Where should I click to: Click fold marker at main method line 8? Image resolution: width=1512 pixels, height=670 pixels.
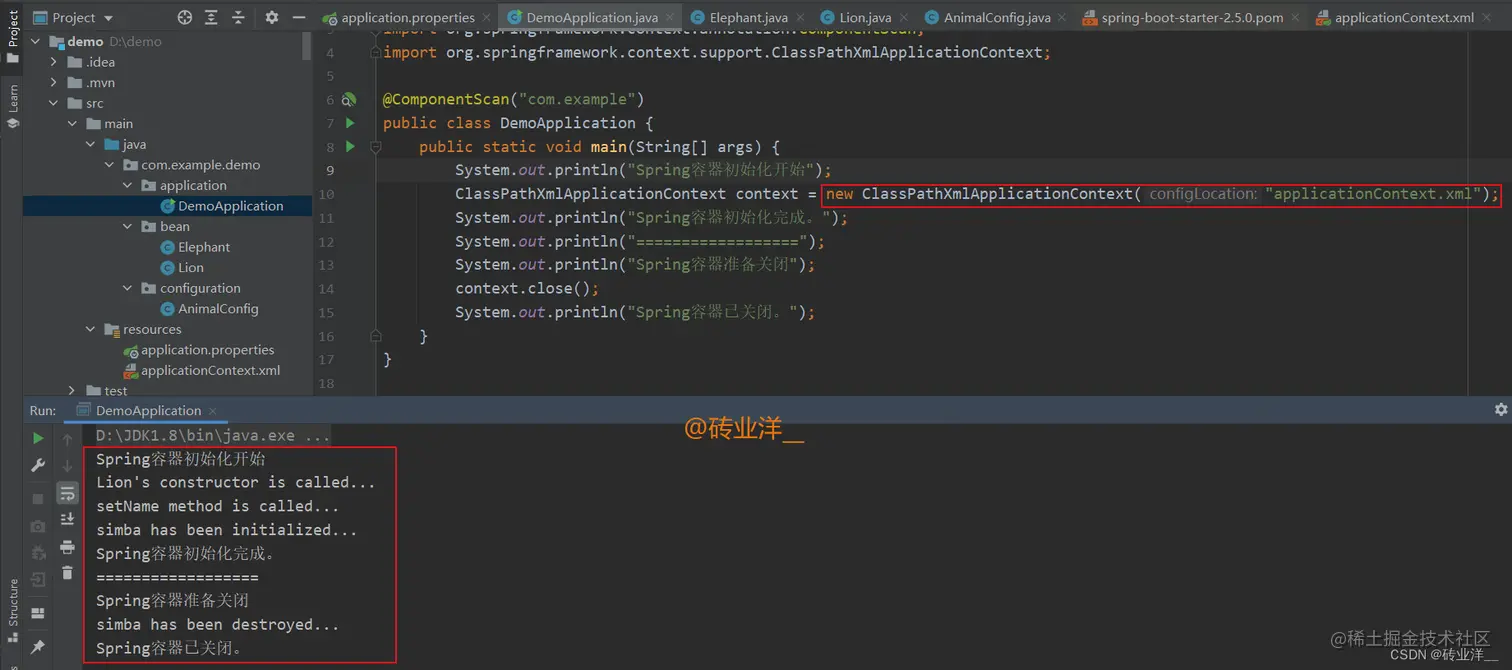(x=376, y=147)
